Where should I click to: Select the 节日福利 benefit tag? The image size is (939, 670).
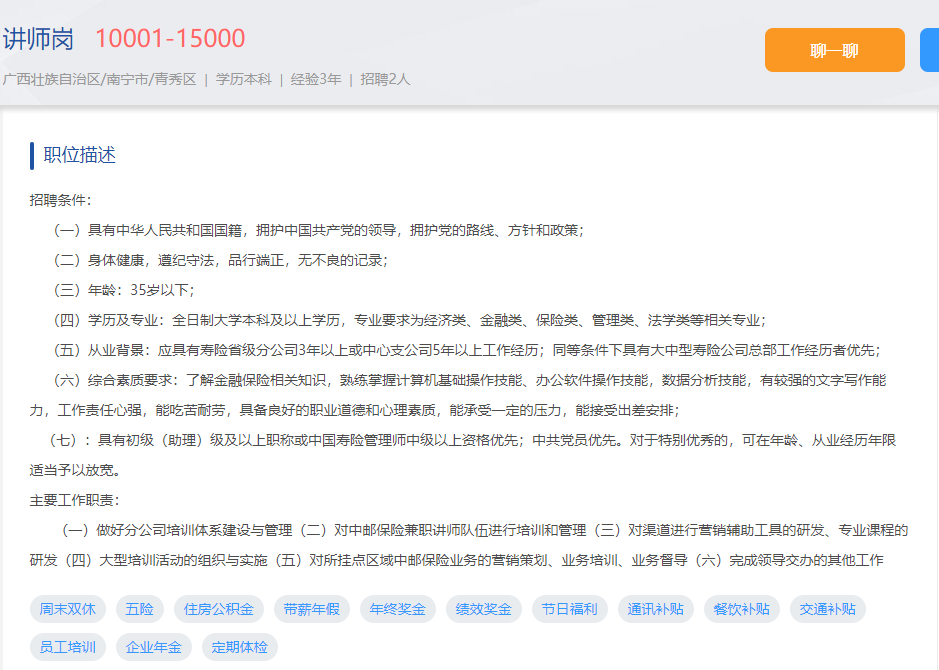(x=570, y=610)
